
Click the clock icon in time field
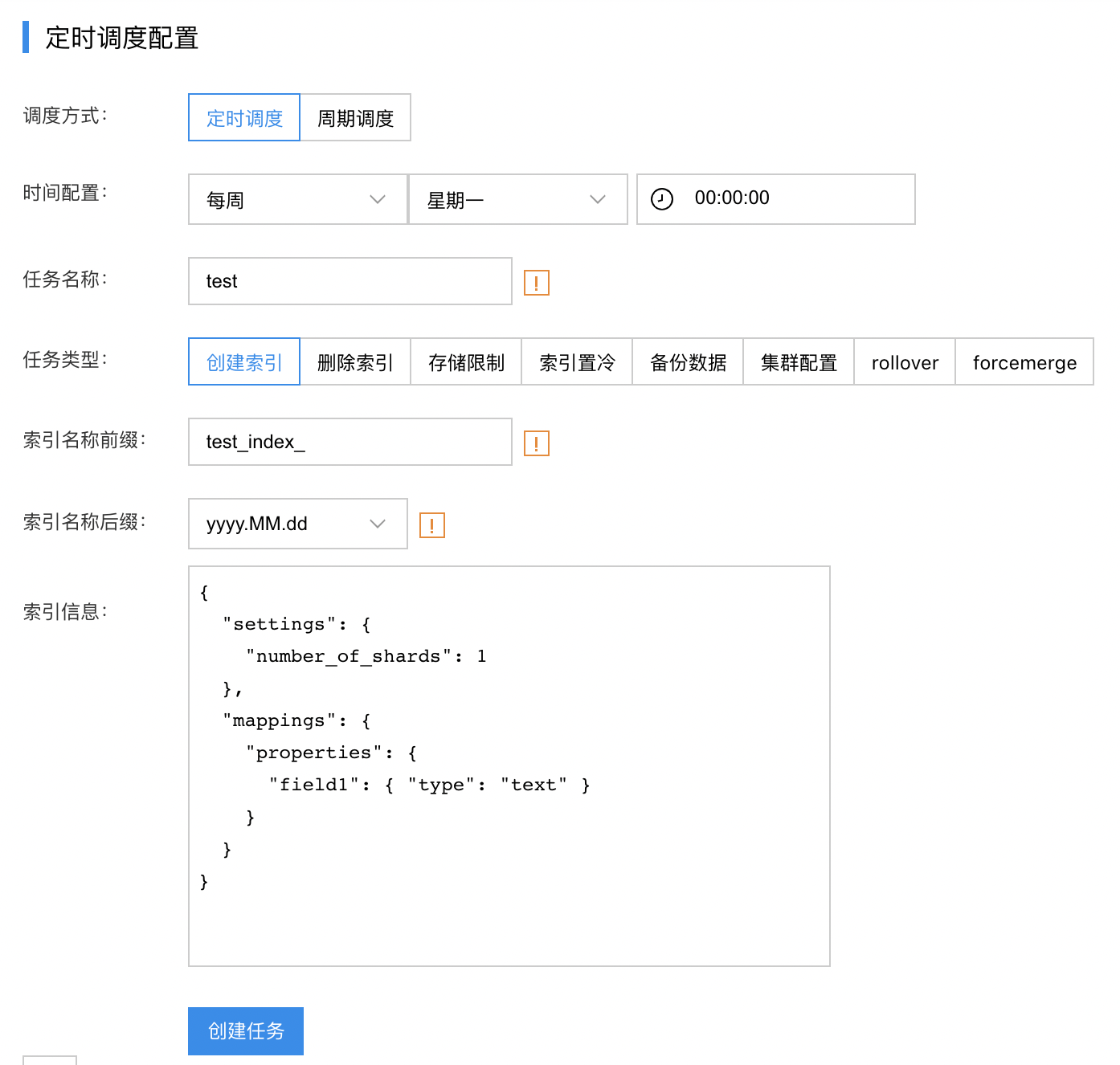(661, 199)
